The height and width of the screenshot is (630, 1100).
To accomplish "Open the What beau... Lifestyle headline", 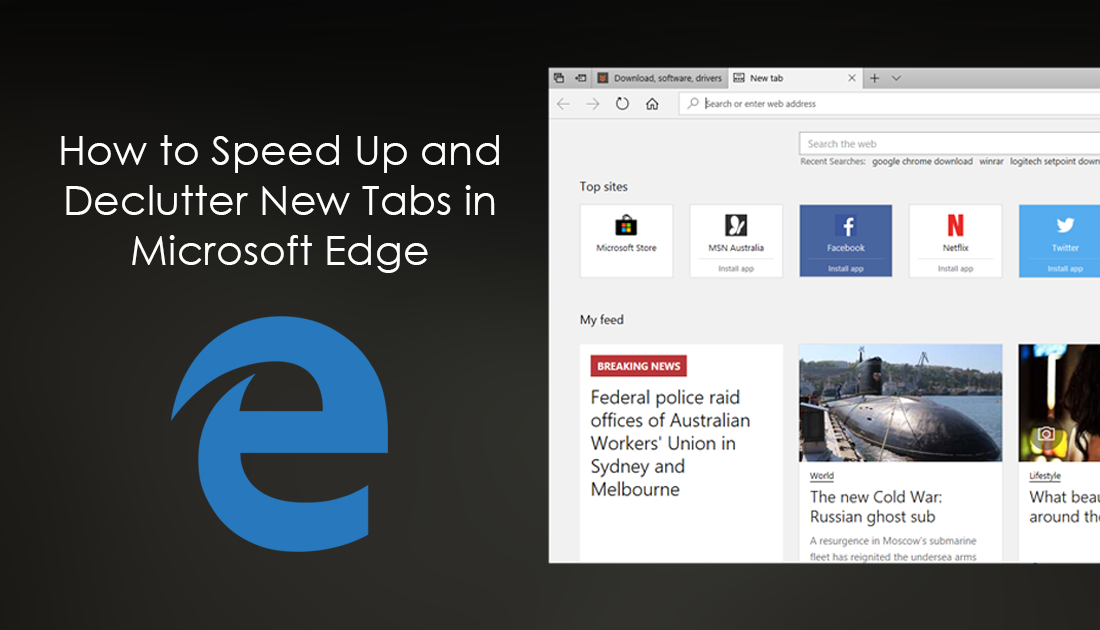I will click(x=1064, y=507).
